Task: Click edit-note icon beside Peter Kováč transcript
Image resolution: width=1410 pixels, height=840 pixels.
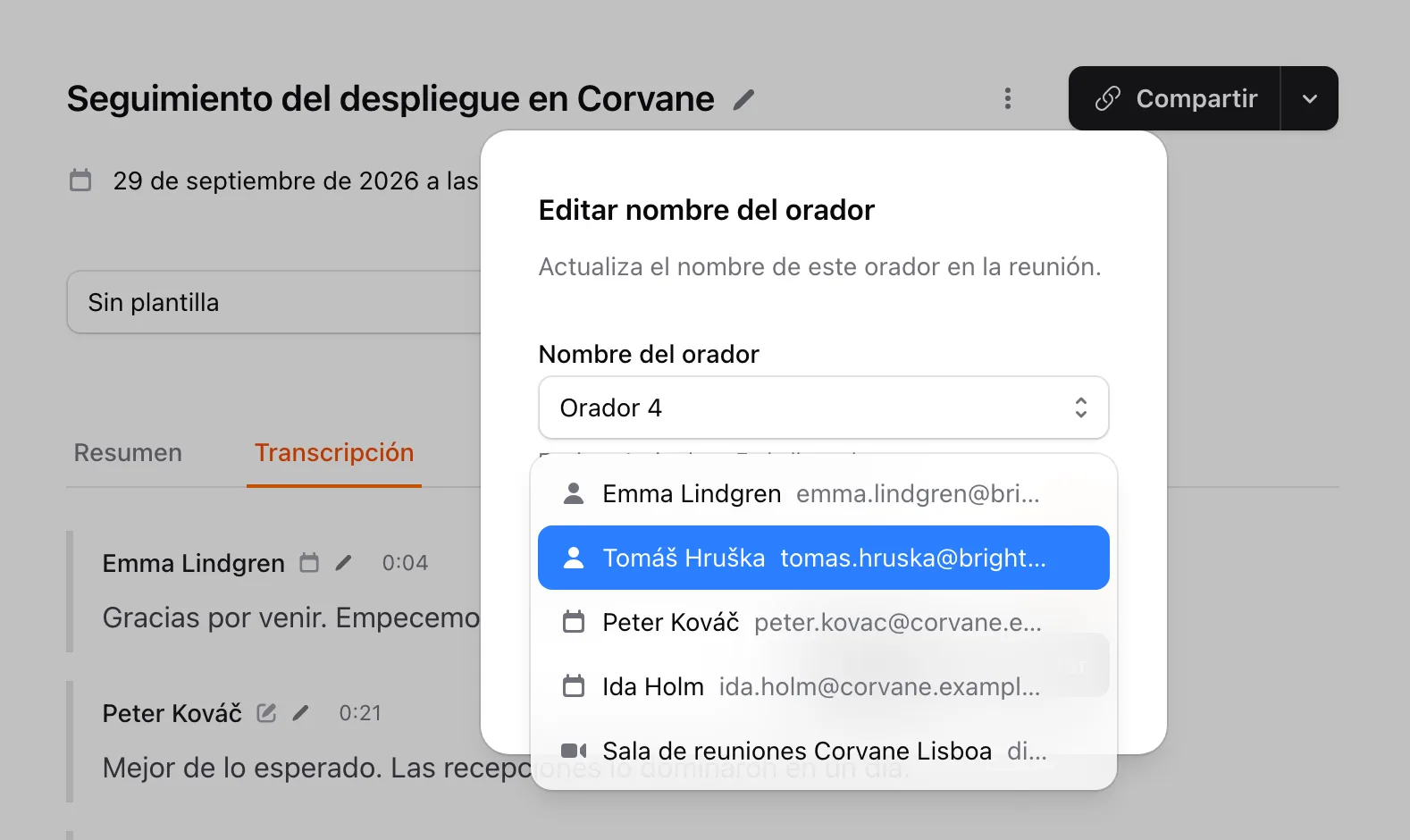Action: tap(266, 713)
